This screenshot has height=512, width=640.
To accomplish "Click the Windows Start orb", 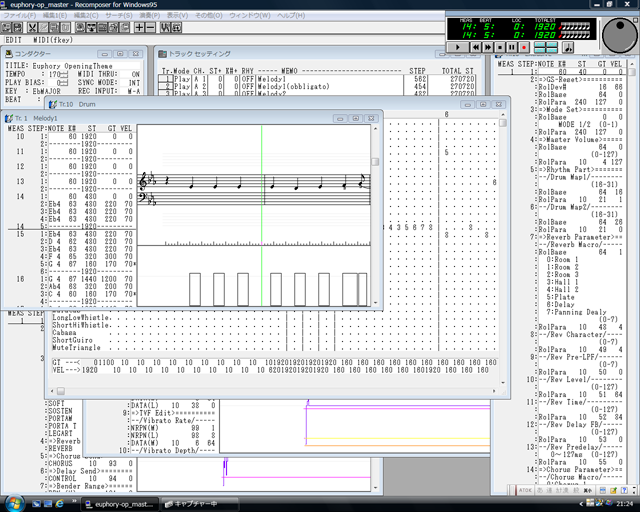I will coord(13,502).
